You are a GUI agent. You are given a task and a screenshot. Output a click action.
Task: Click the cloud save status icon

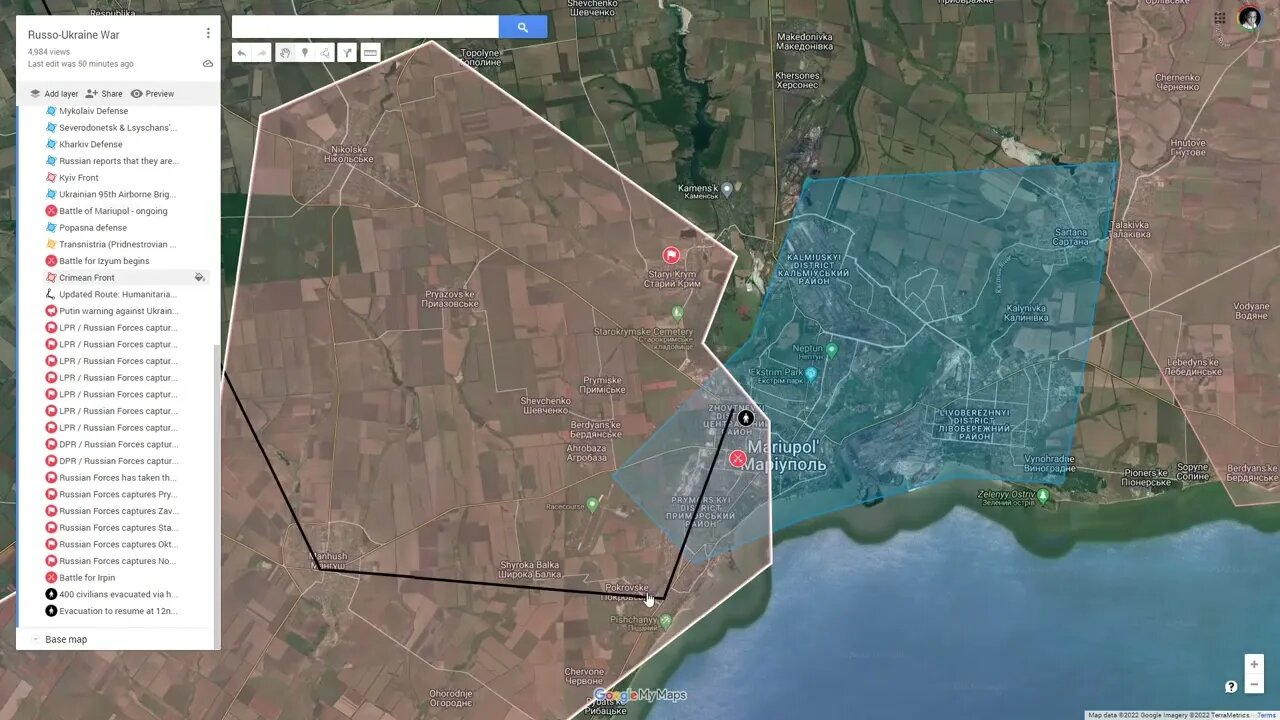[x=208, y=63]
